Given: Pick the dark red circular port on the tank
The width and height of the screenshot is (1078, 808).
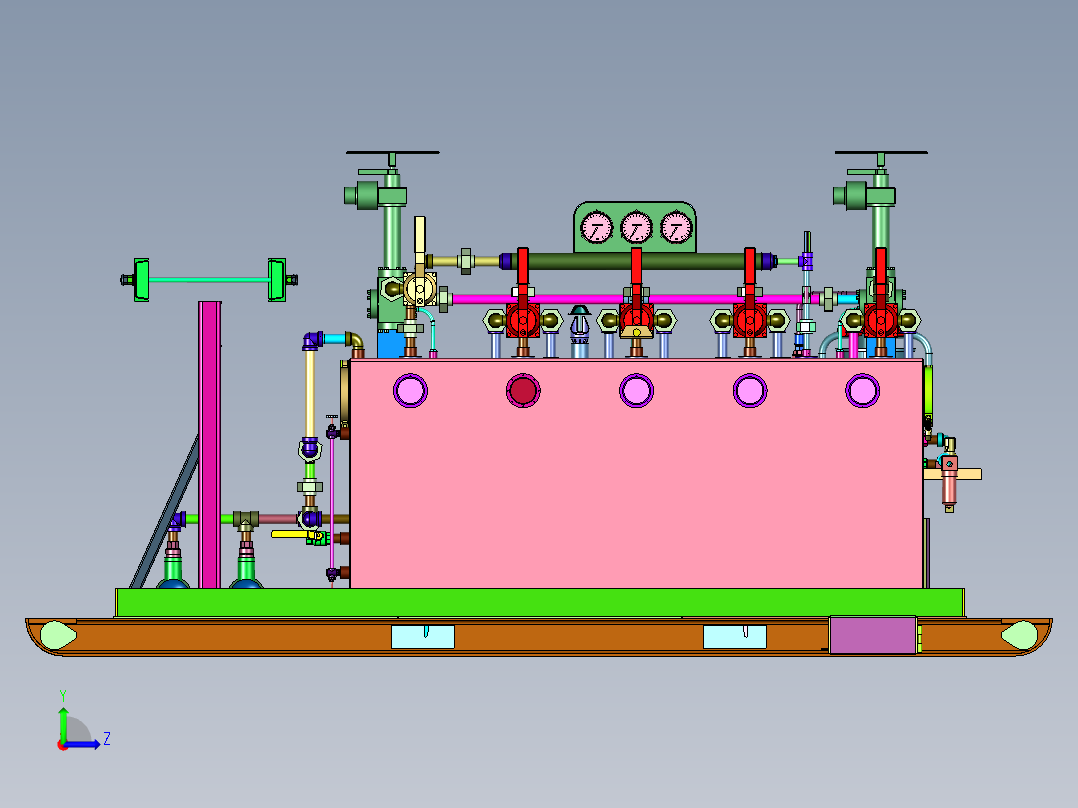Looking at the screenshot, I should click(523, 391).
